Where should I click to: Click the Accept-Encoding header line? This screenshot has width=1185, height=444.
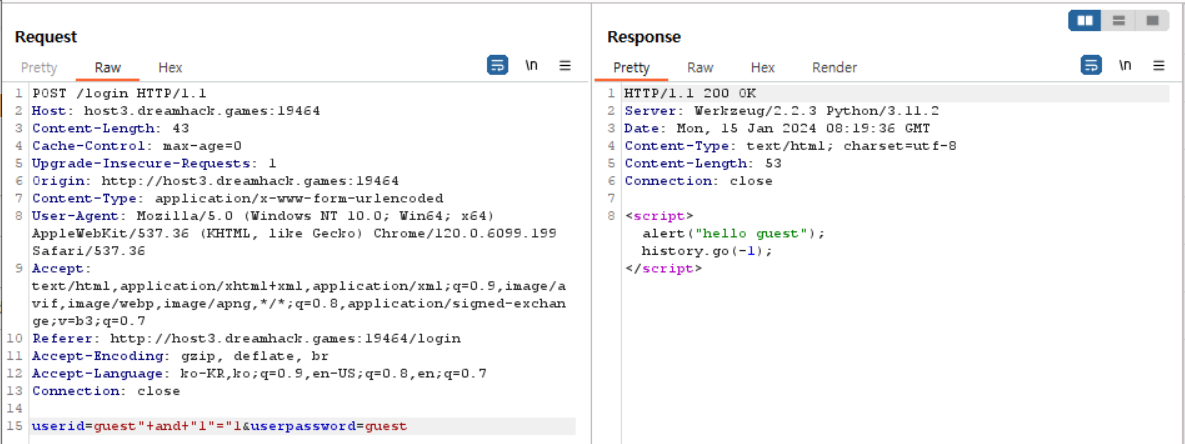(x=181, y=356)
